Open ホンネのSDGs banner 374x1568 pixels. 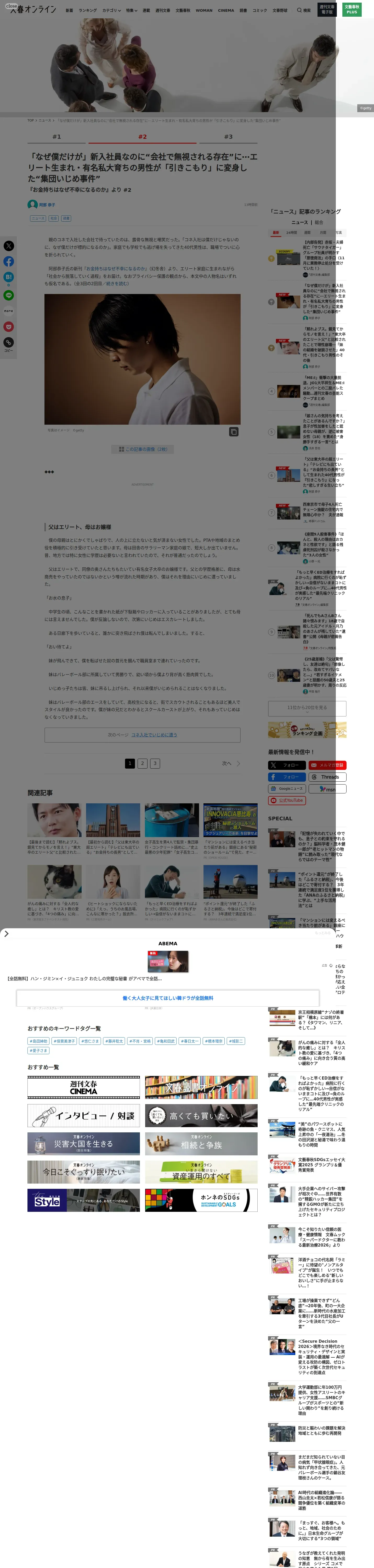point(201,1200)
